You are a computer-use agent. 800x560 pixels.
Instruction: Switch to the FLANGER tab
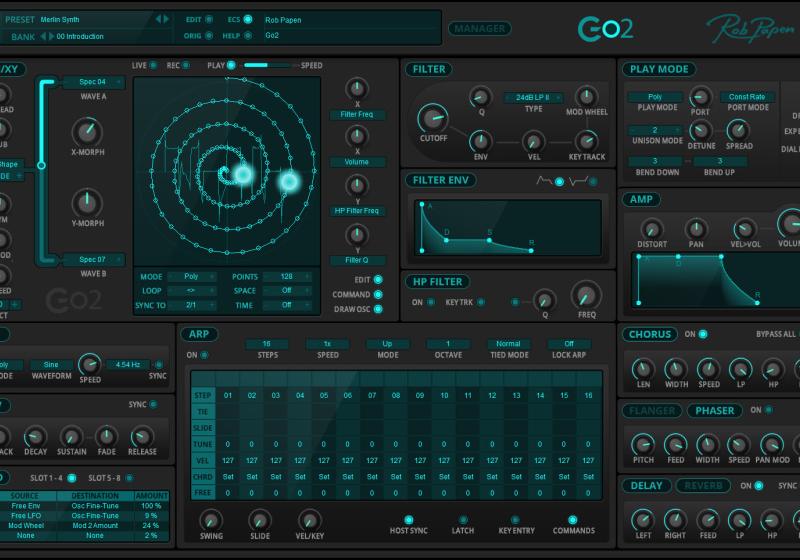point(652,411)
